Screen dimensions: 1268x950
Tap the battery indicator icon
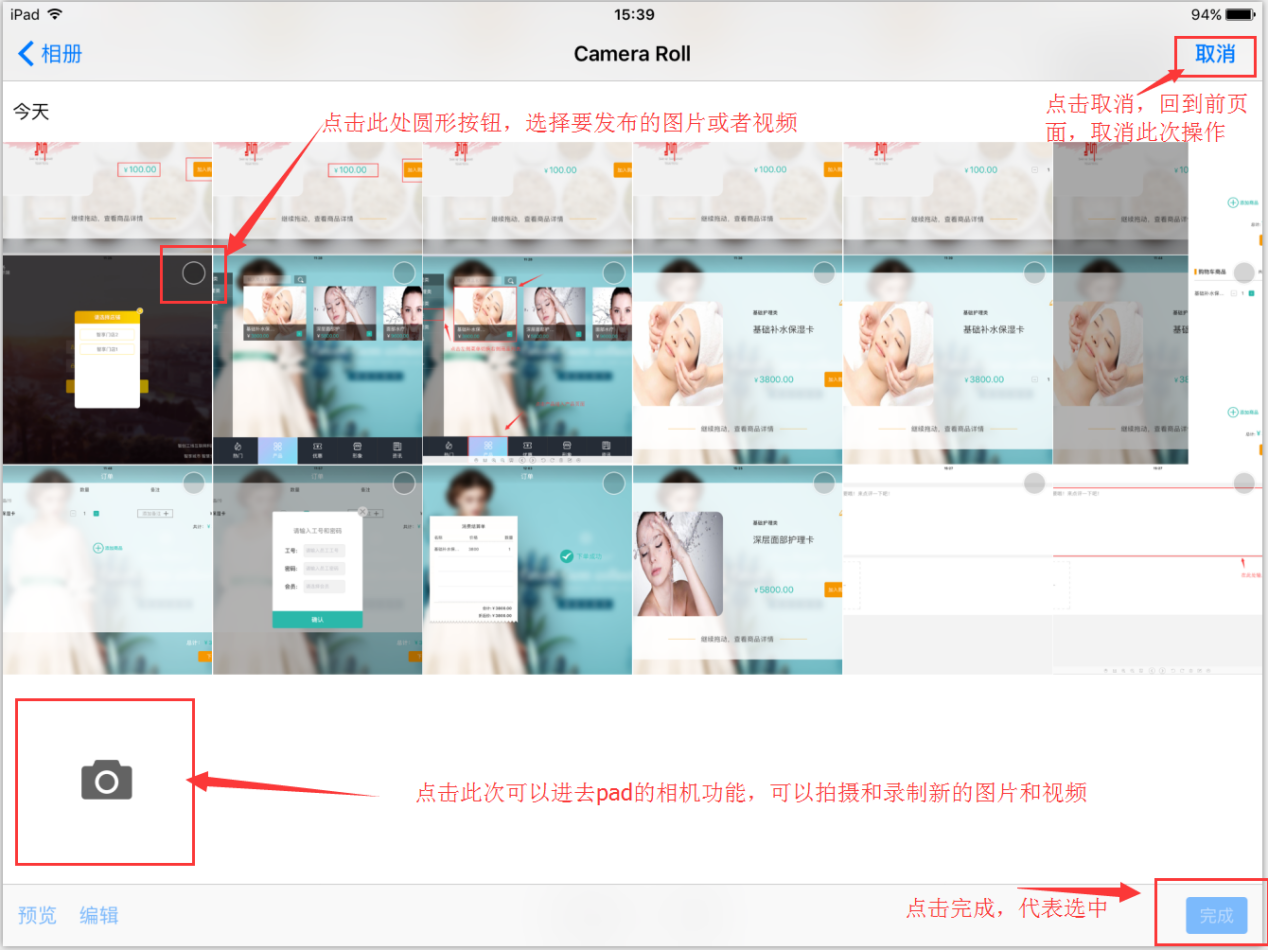coord(1240,14)
